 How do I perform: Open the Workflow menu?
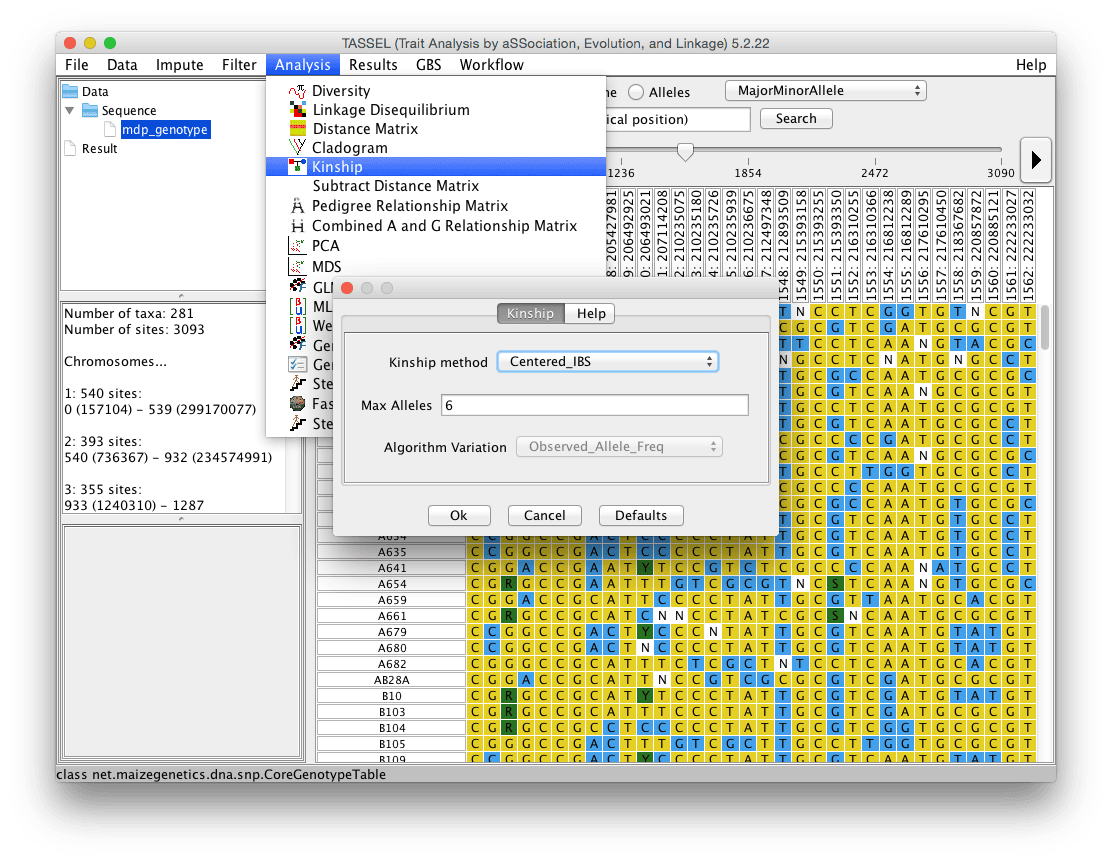pyautogui.click(x=491, y=65)
